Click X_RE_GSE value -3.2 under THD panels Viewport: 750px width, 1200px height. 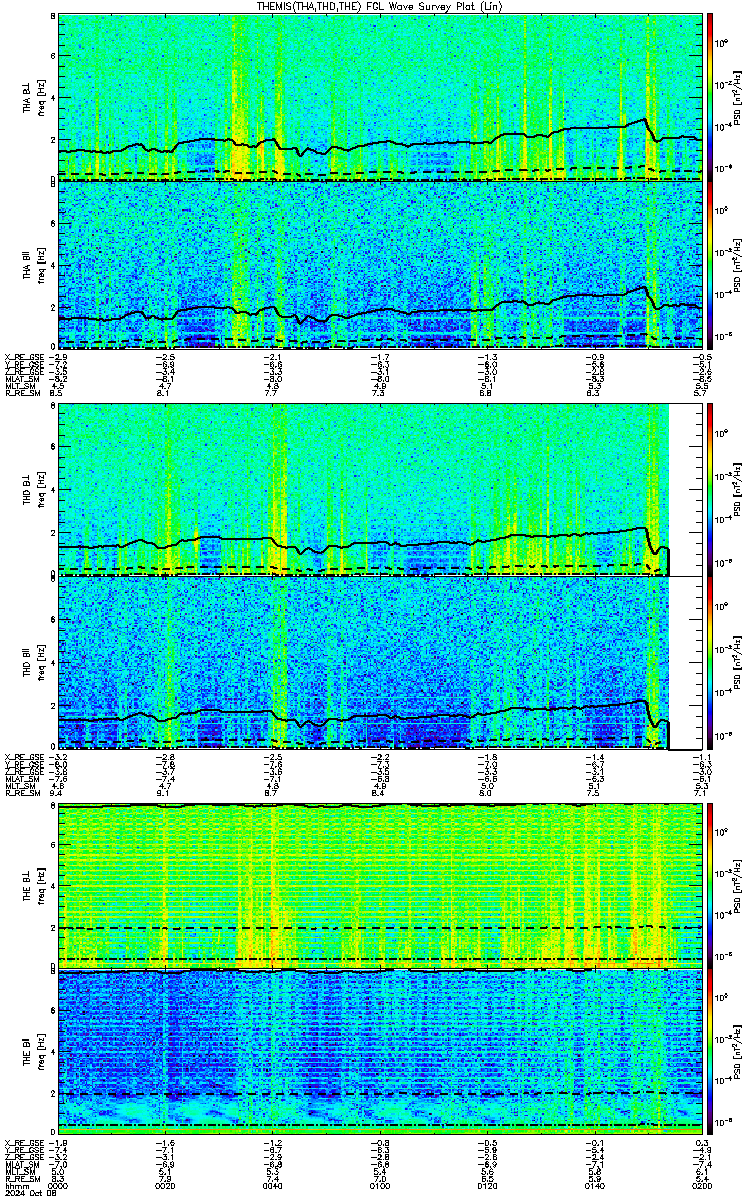coord(56,757)
